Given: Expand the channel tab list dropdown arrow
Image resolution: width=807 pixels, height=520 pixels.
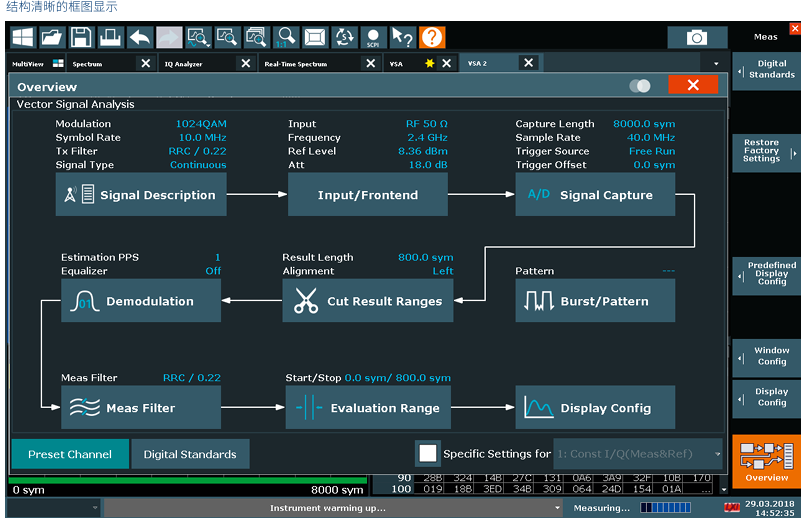Looking at the screenshot, I should [x=716, y=64].
